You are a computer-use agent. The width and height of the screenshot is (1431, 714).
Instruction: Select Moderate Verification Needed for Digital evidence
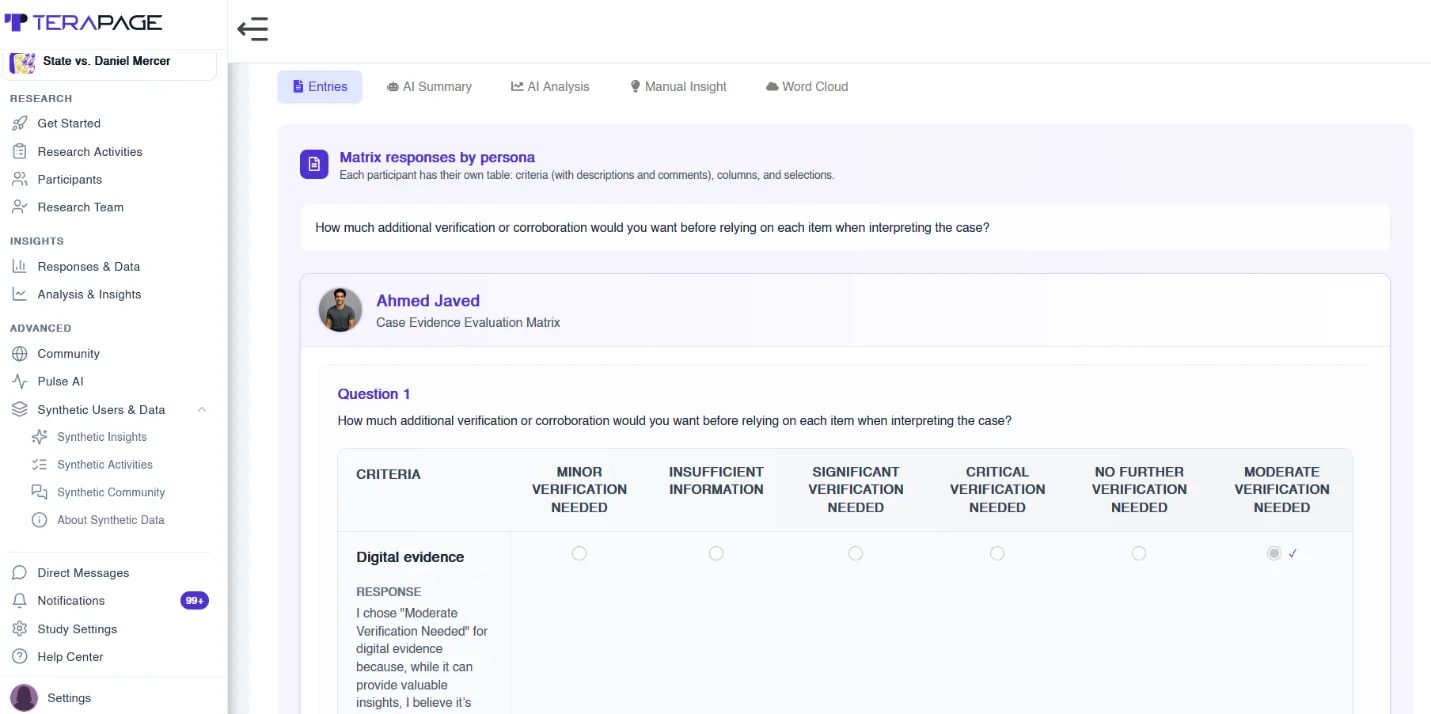click(1274, 553)
